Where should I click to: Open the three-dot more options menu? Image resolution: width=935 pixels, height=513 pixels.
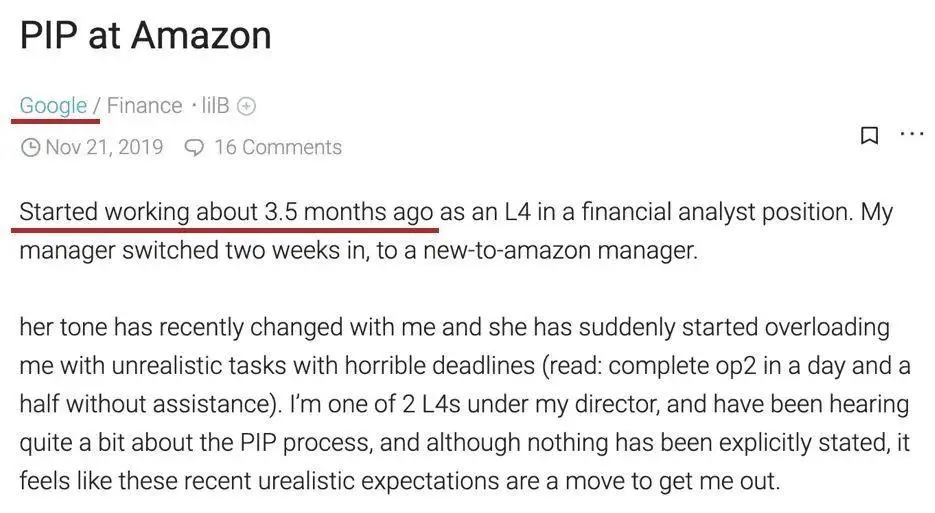(912, 134)
